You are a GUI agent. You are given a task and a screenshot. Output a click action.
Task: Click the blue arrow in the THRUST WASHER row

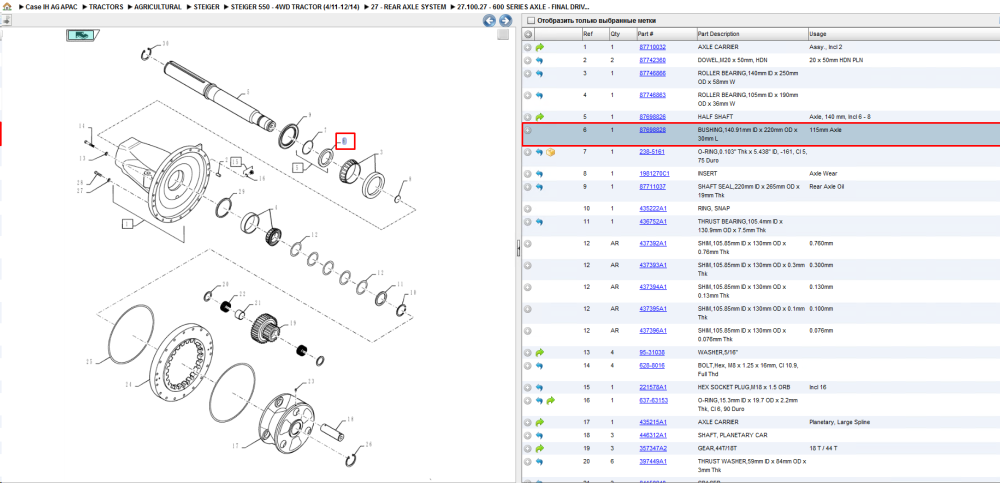coord(540,461)
